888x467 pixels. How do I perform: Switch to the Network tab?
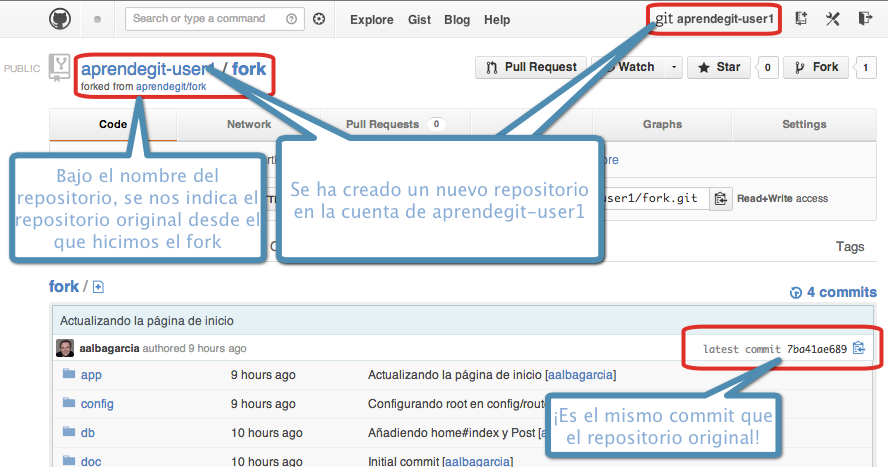tap(249, 124)
